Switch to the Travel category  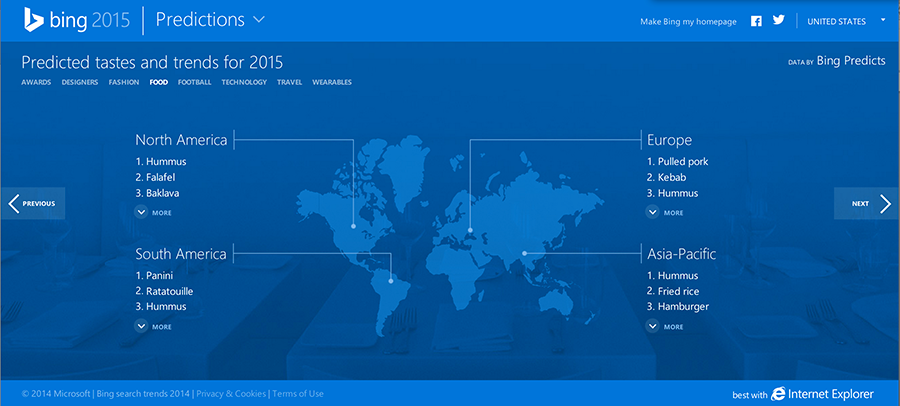coord(289,82)
